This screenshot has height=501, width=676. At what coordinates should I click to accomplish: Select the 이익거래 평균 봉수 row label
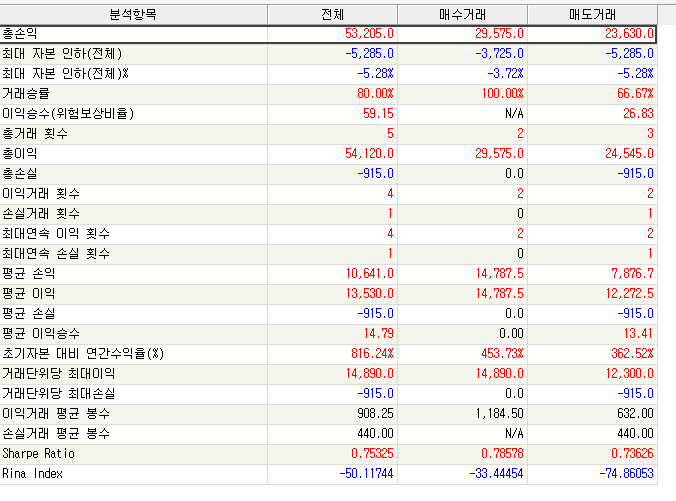click(56, 413)
